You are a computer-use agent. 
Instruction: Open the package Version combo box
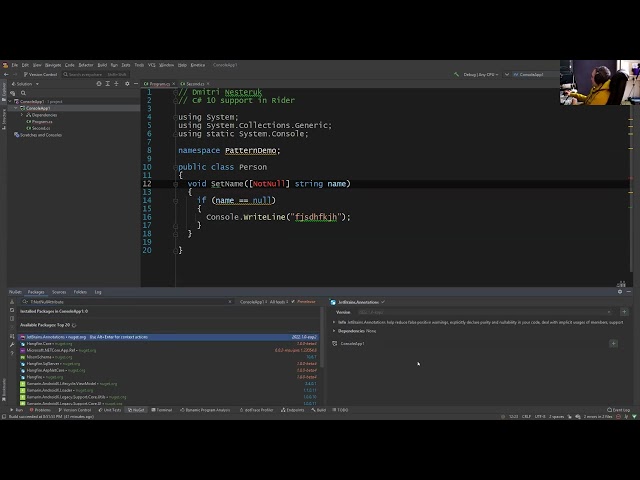click(x=486, y=312)
